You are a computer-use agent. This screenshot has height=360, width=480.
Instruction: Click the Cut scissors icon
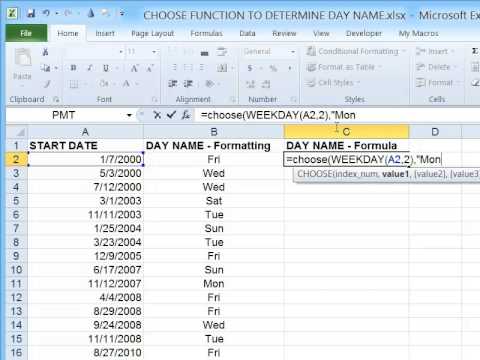click(x=45, y=52)
